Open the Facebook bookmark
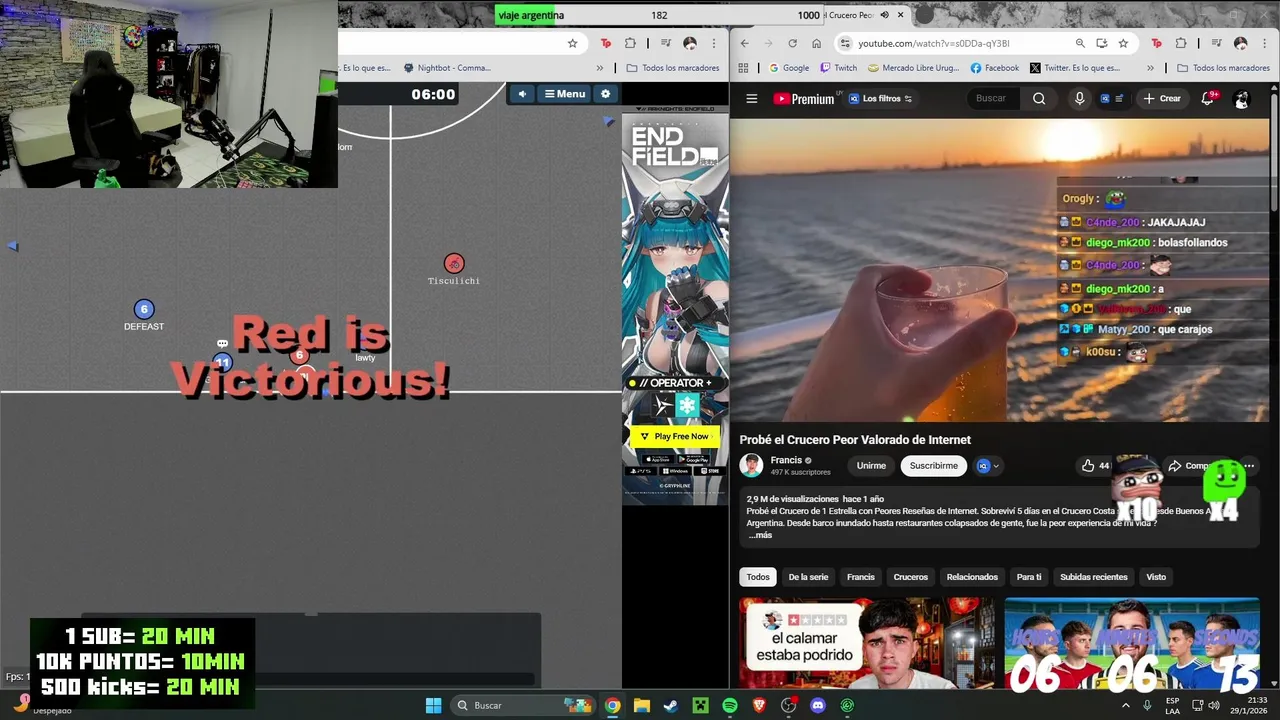Viewport: 1280px width, 720px height. tap(994, 68)
